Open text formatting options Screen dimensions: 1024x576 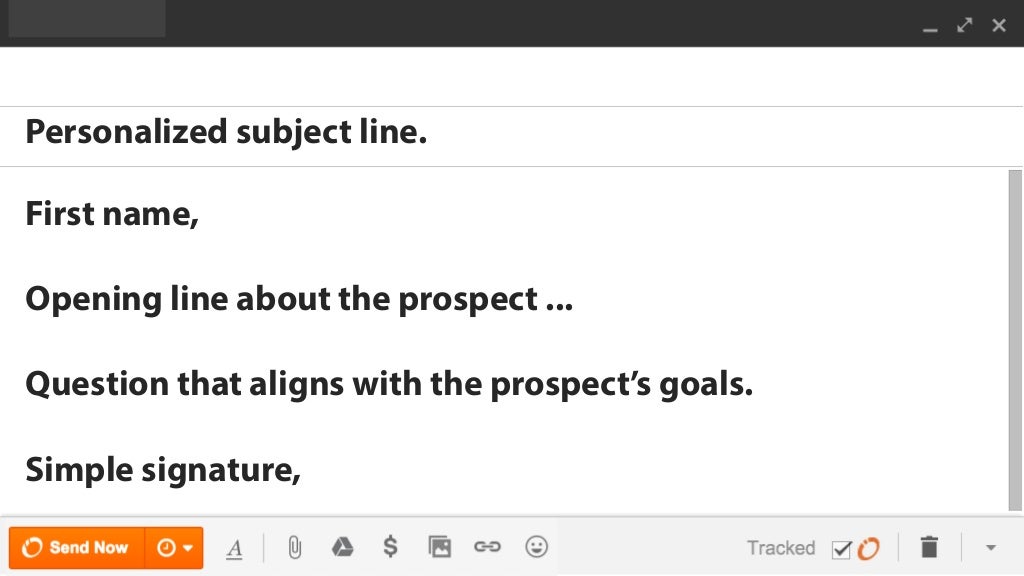coord(234,548)
